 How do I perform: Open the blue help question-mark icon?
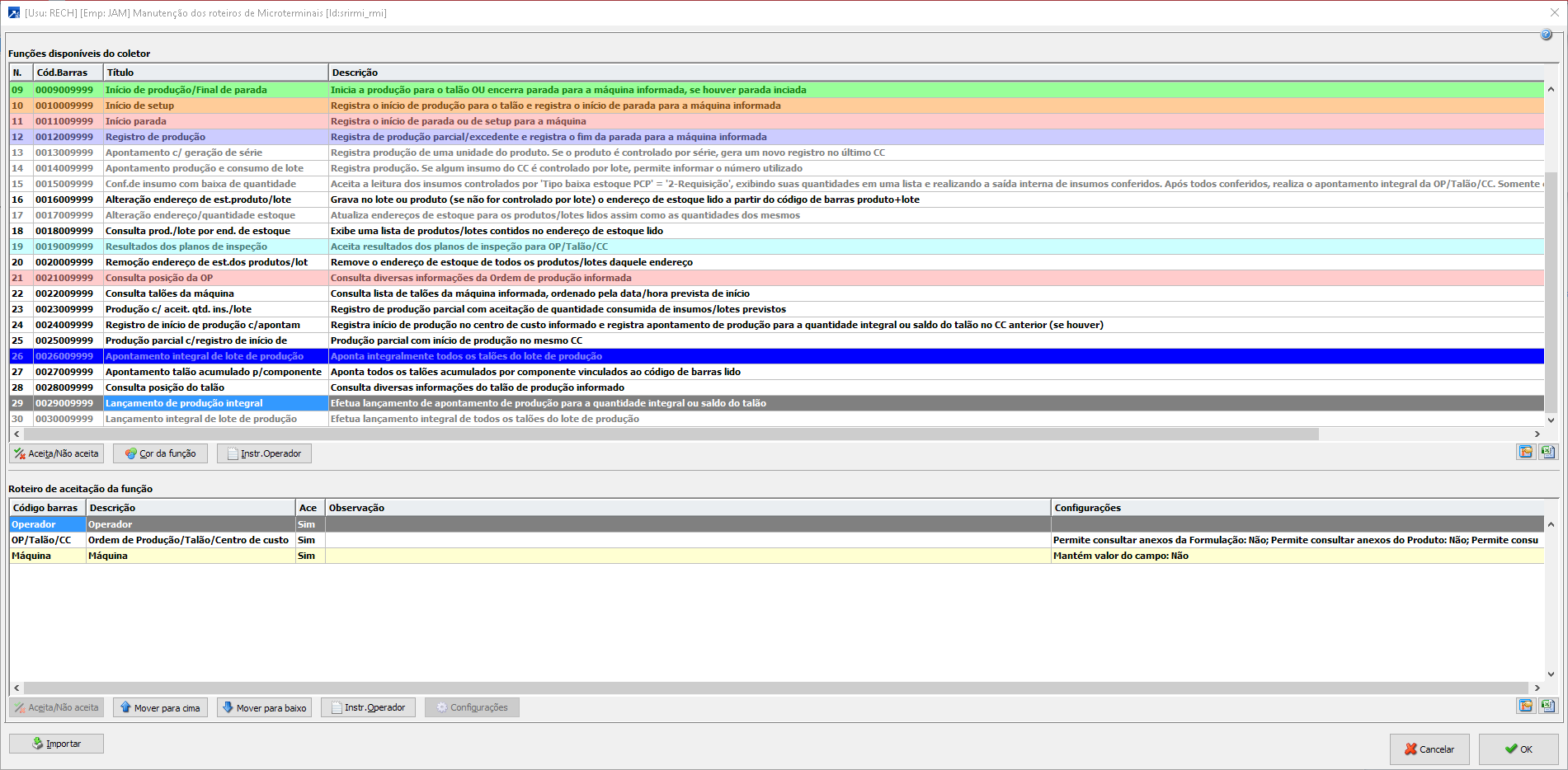click(1546, 35)
